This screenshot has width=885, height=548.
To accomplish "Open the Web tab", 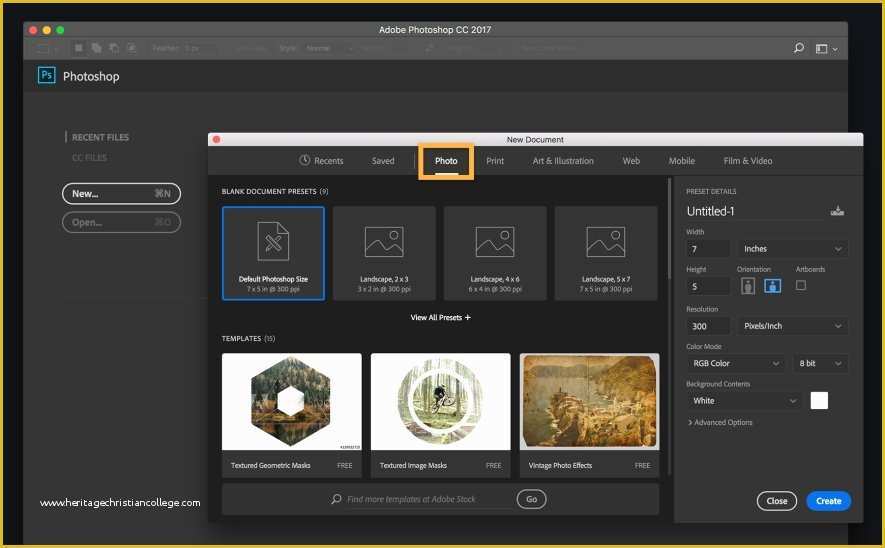I will 631,161.
